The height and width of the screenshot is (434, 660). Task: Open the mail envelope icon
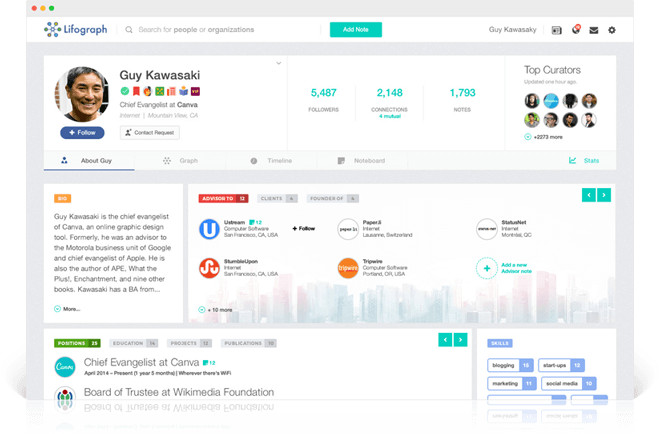click(x=593, y=30)
